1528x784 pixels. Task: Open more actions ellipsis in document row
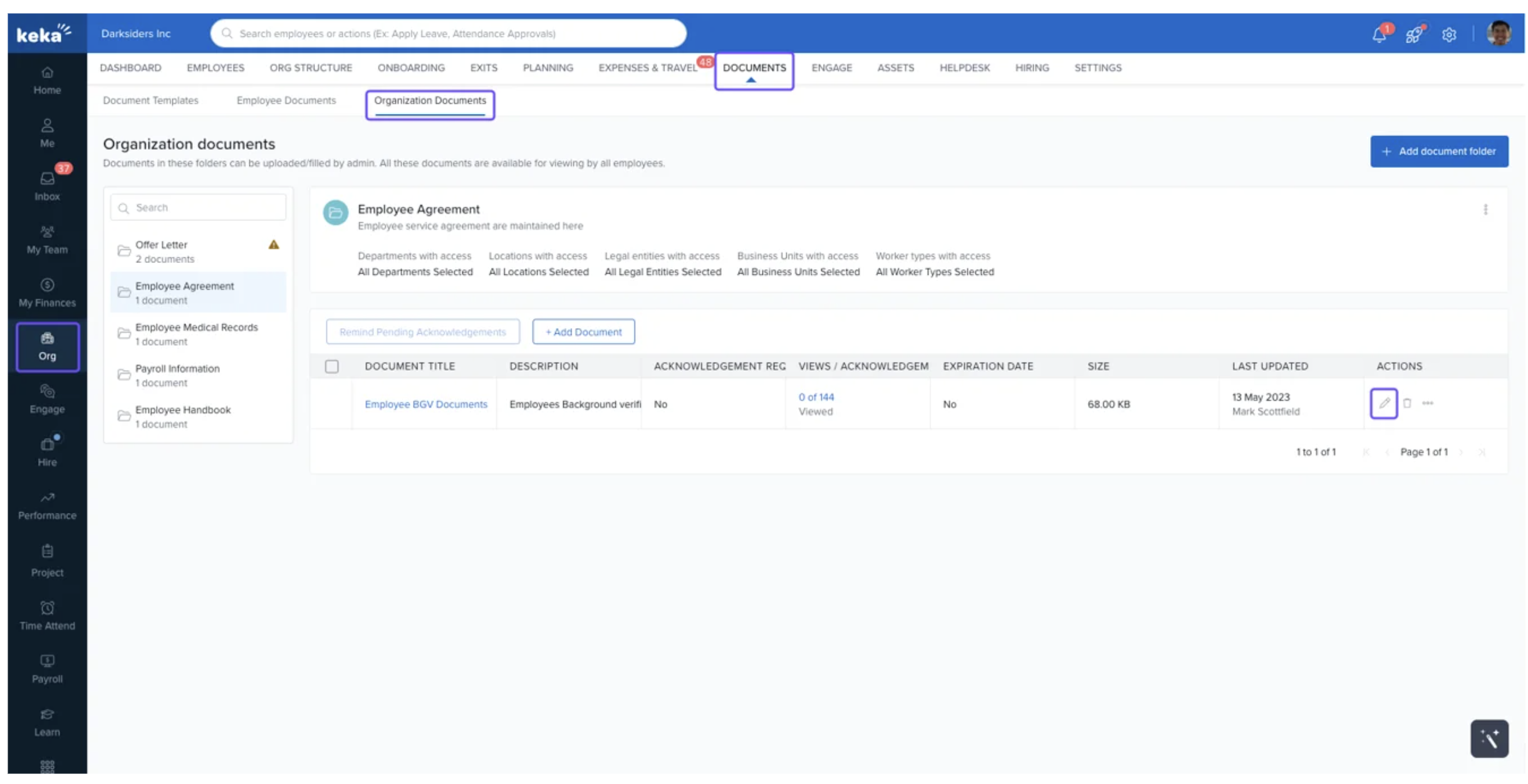(x=1427, y=403)
